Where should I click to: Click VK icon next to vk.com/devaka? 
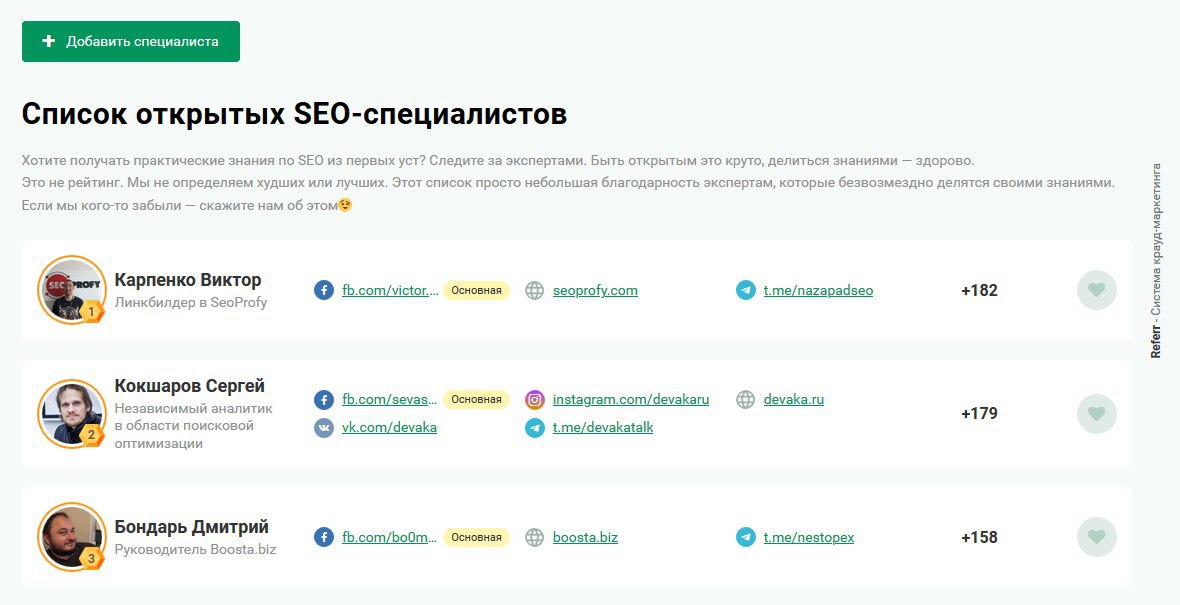(x=324, y=427)
